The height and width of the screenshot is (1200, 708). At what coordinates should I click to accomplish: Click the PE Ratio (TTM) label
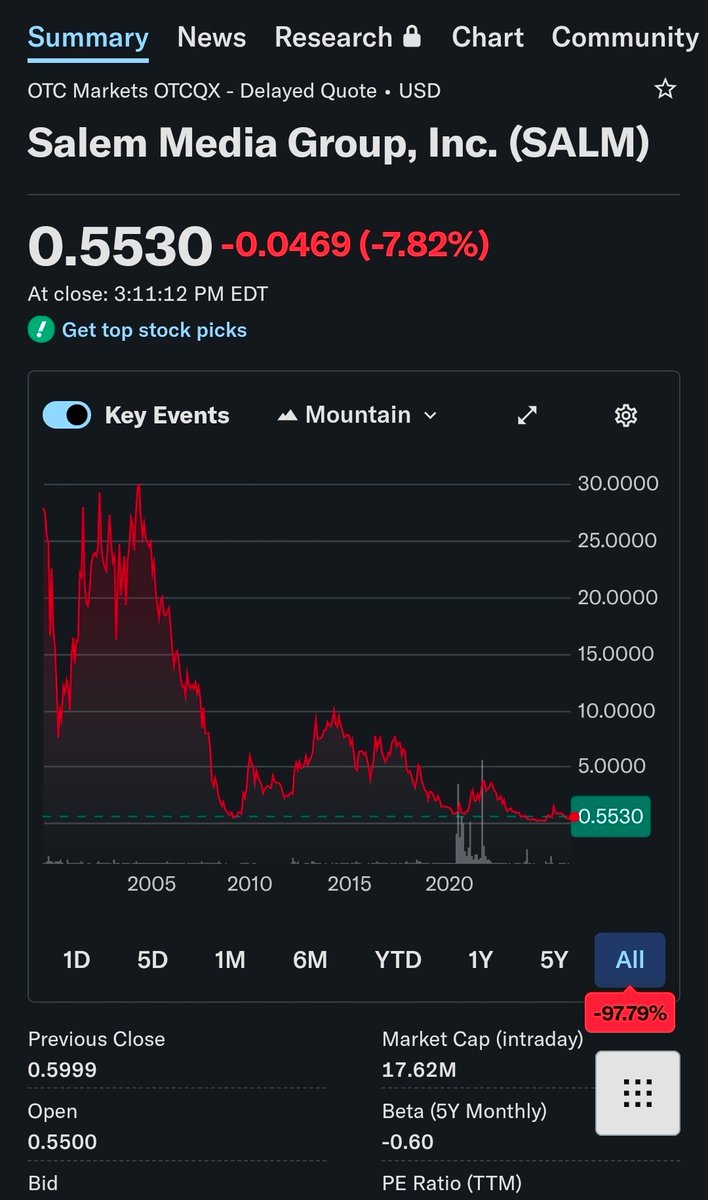coord(452,1184)
